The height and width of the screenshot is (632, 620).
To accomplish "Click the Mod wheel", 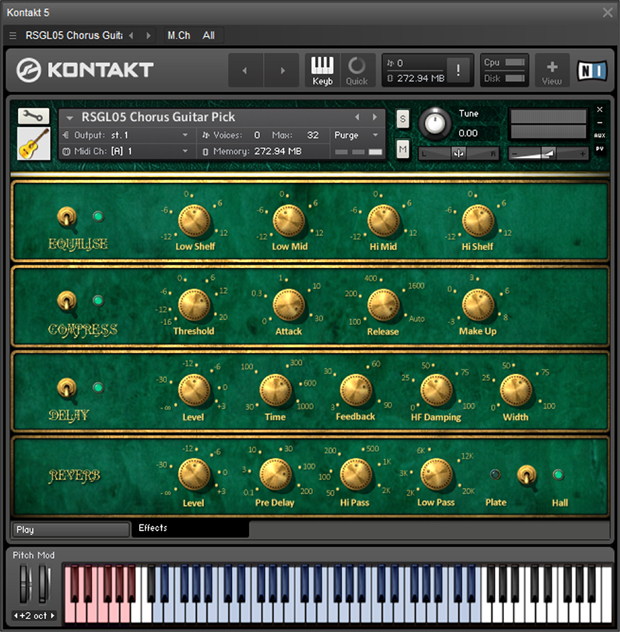I will 44,584.
